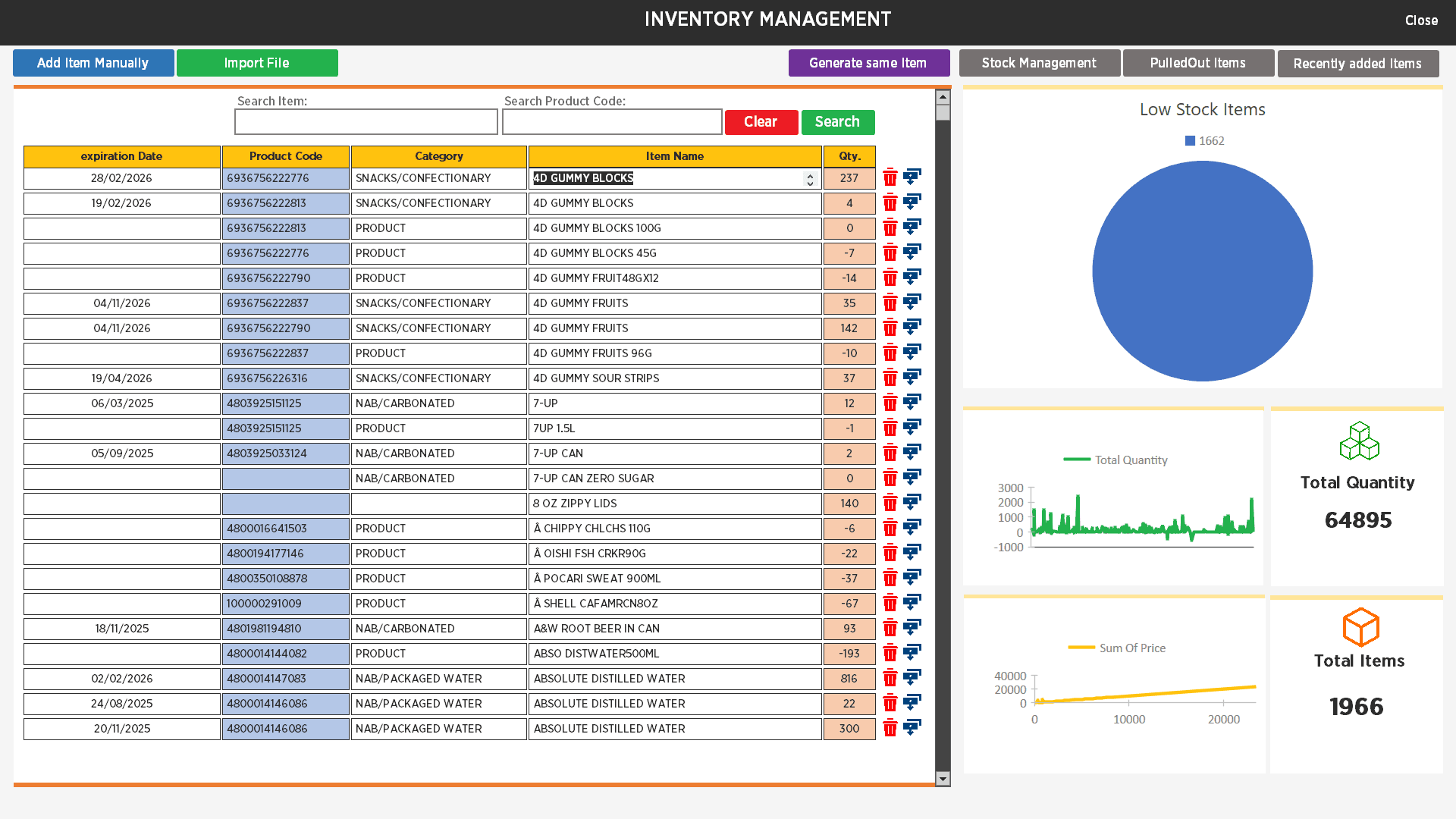Open PulledOut Items tab
The height and width of the screenshot is (819, 1456).
pos(1198,63)
